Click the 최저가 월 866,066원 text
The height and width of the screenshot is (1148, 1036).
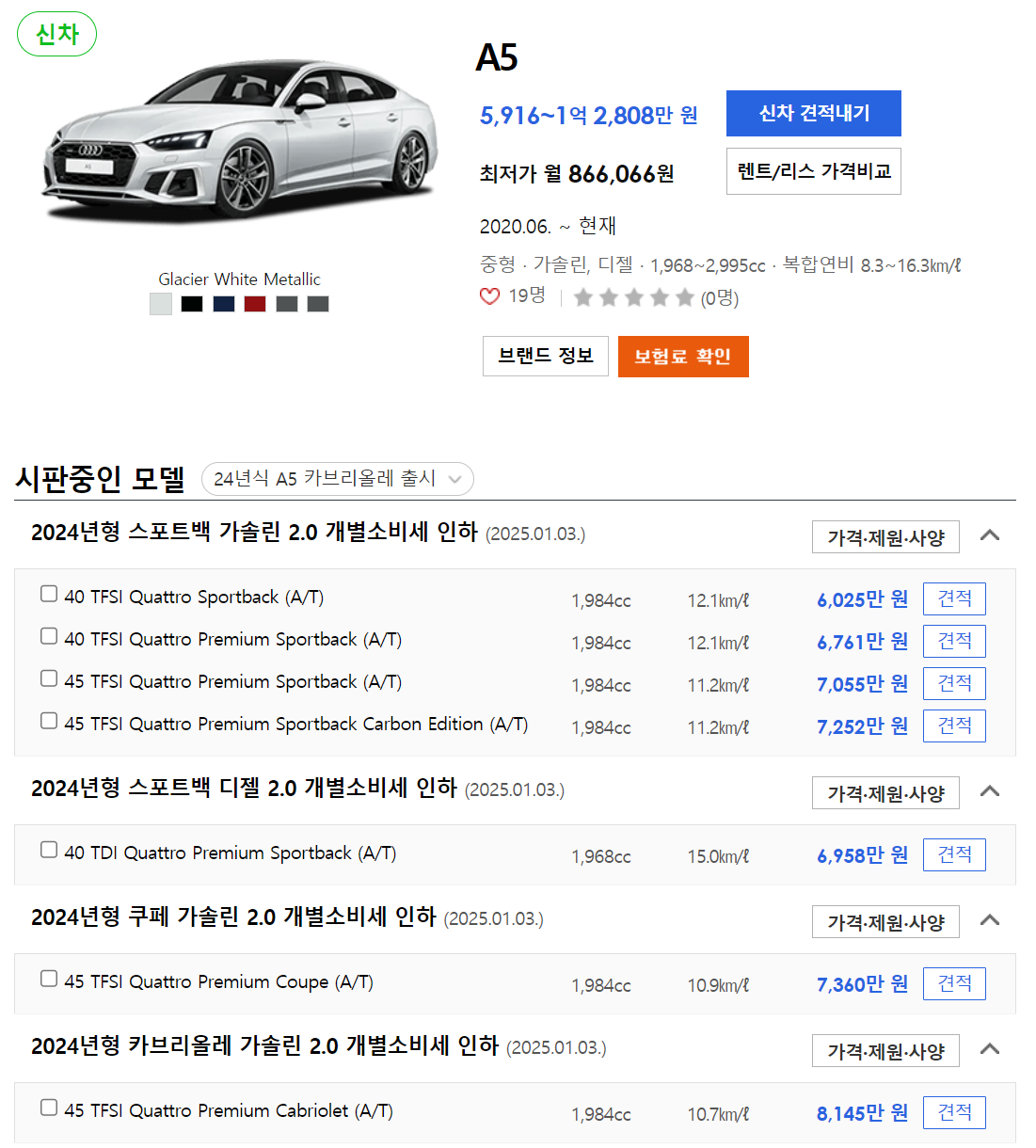(577, 174)
